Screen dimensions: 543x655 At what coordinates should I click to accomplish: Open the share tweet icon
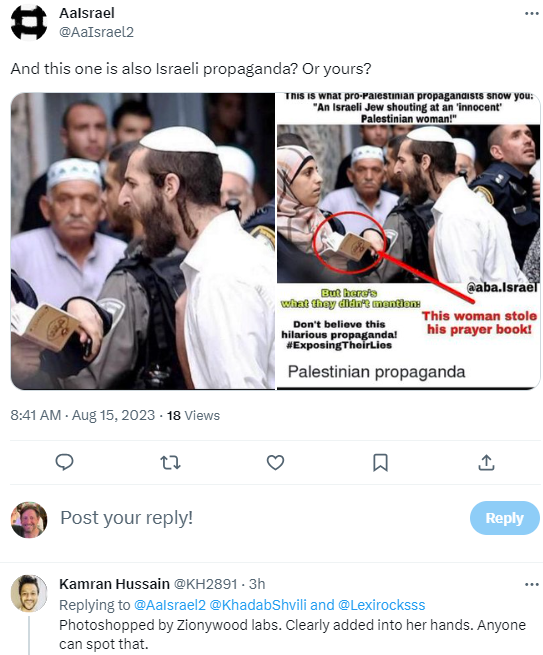point(486,462)
